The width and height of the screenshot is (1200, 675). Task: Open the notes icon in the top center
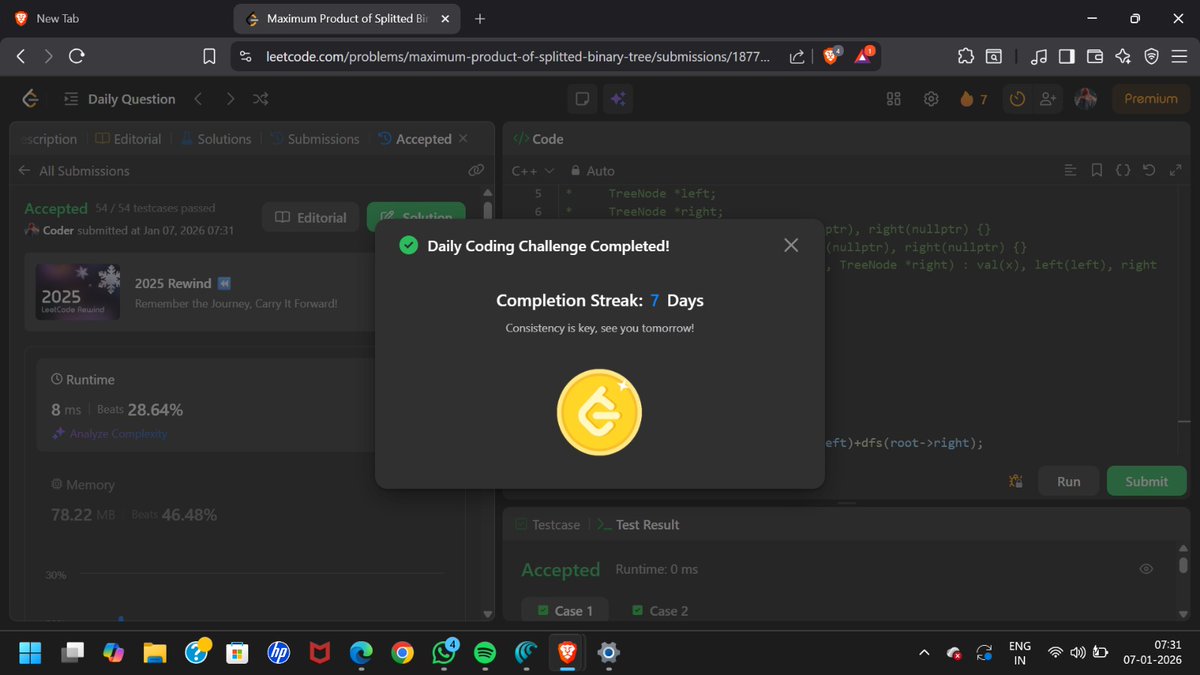pyautogui.click(x=581, y=98)
